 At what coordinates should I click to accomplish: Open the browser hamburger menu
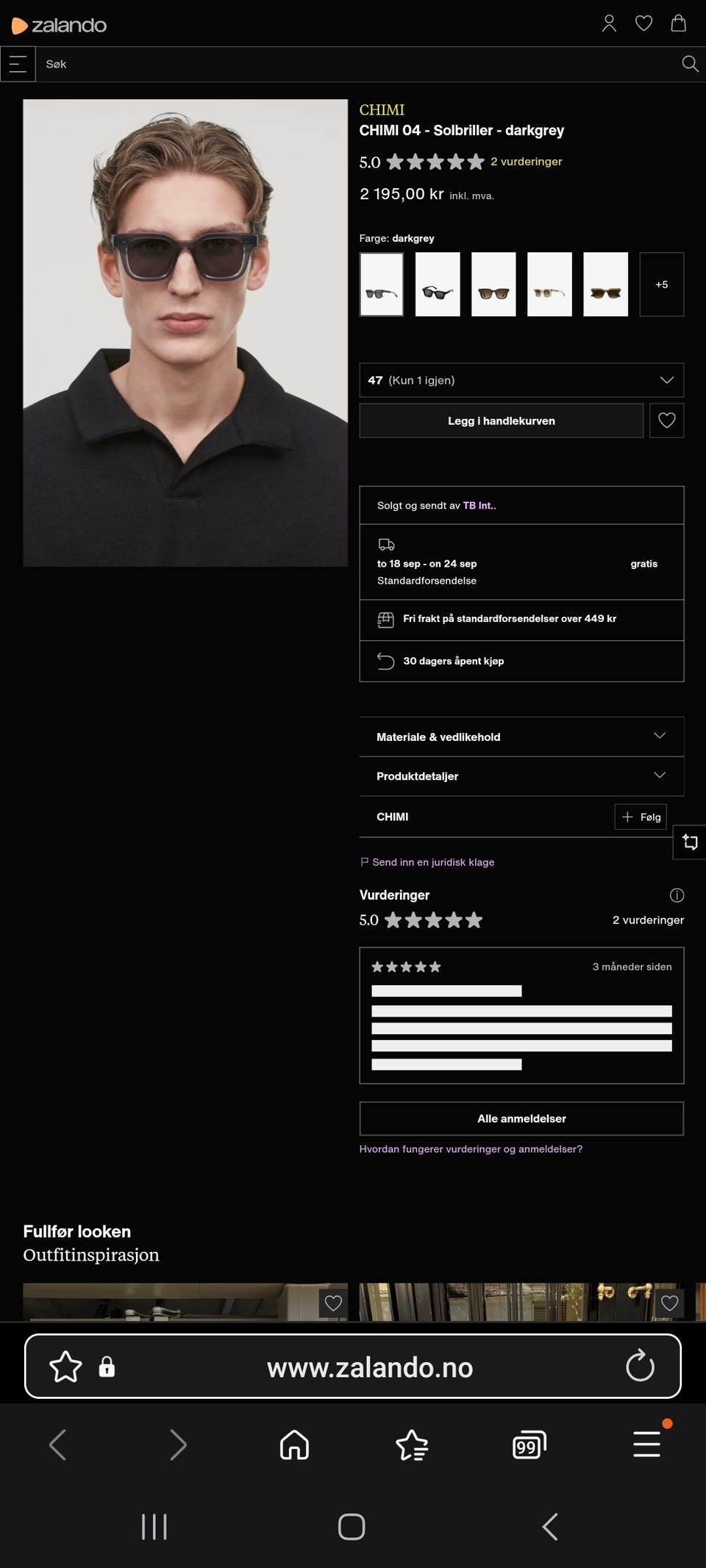pyautogui.click(x=646, y=1444)
